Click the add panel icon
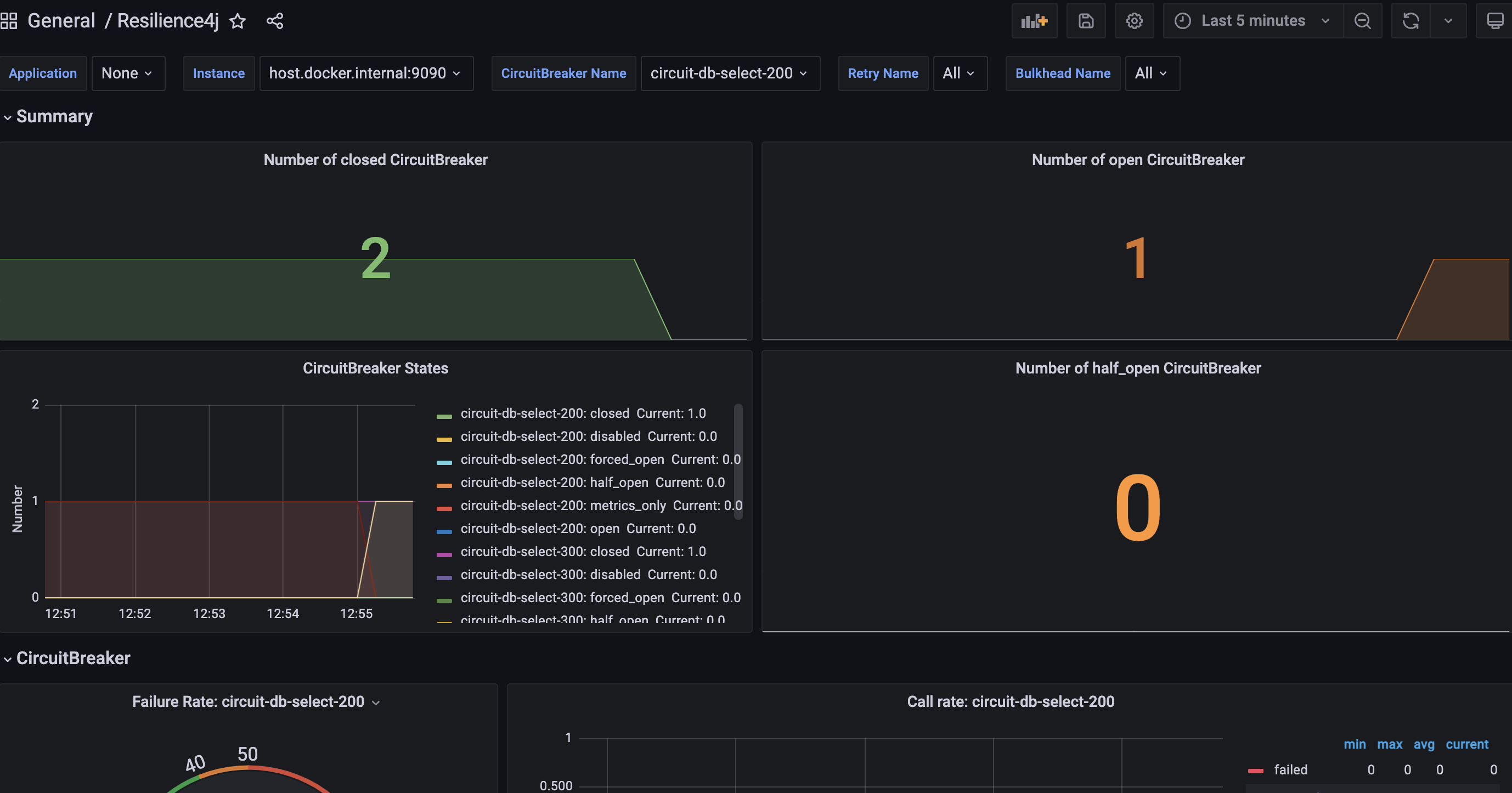This screenshot has width=1512, height=793. coord(1034,21)
